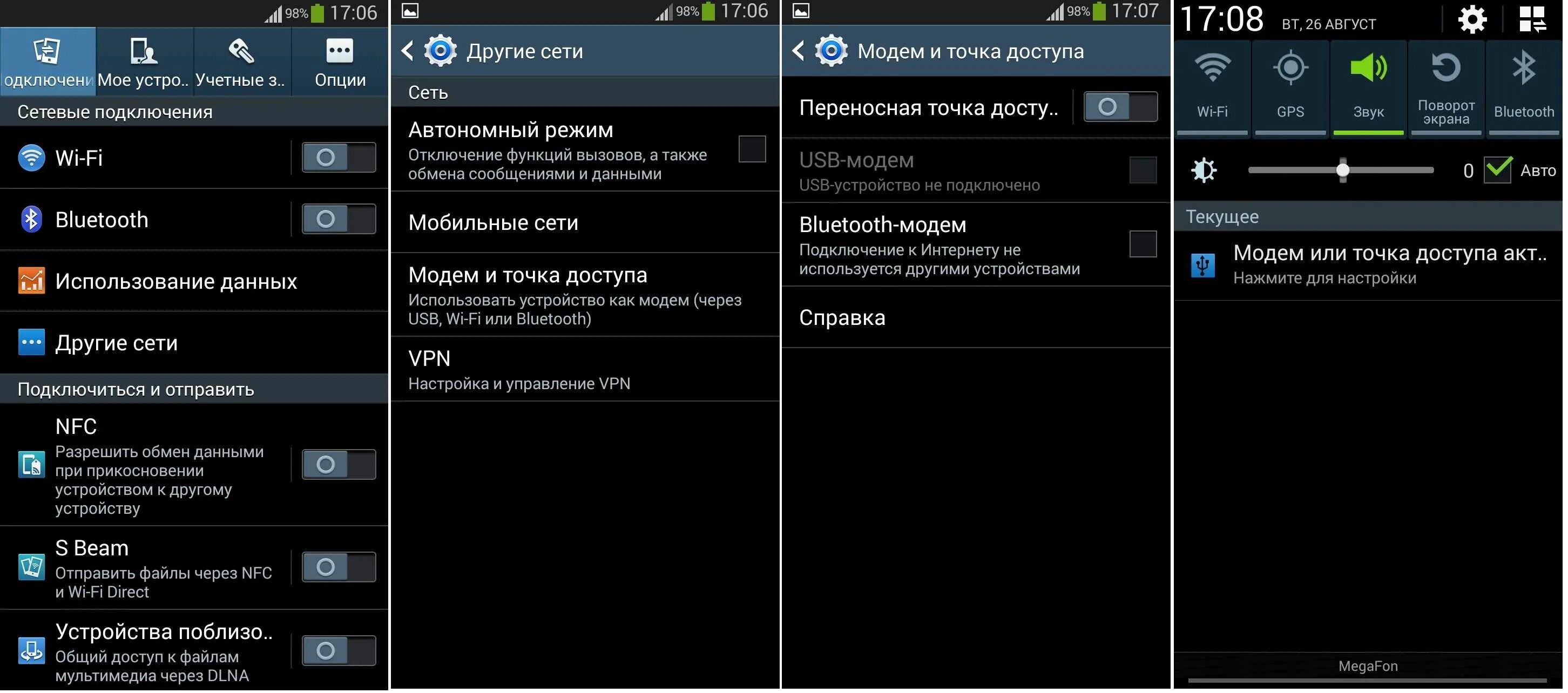The height and width of the screenshot is (693, 1568).
Task: Select Автономный режим menu entry
Action: click(586, 148)
